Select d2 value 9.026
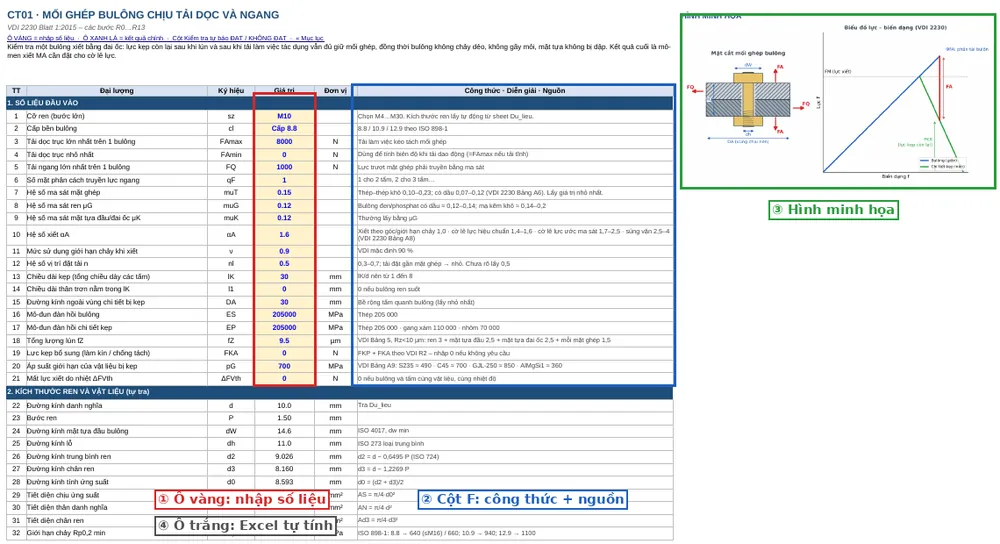 click(x=284, y=457)
